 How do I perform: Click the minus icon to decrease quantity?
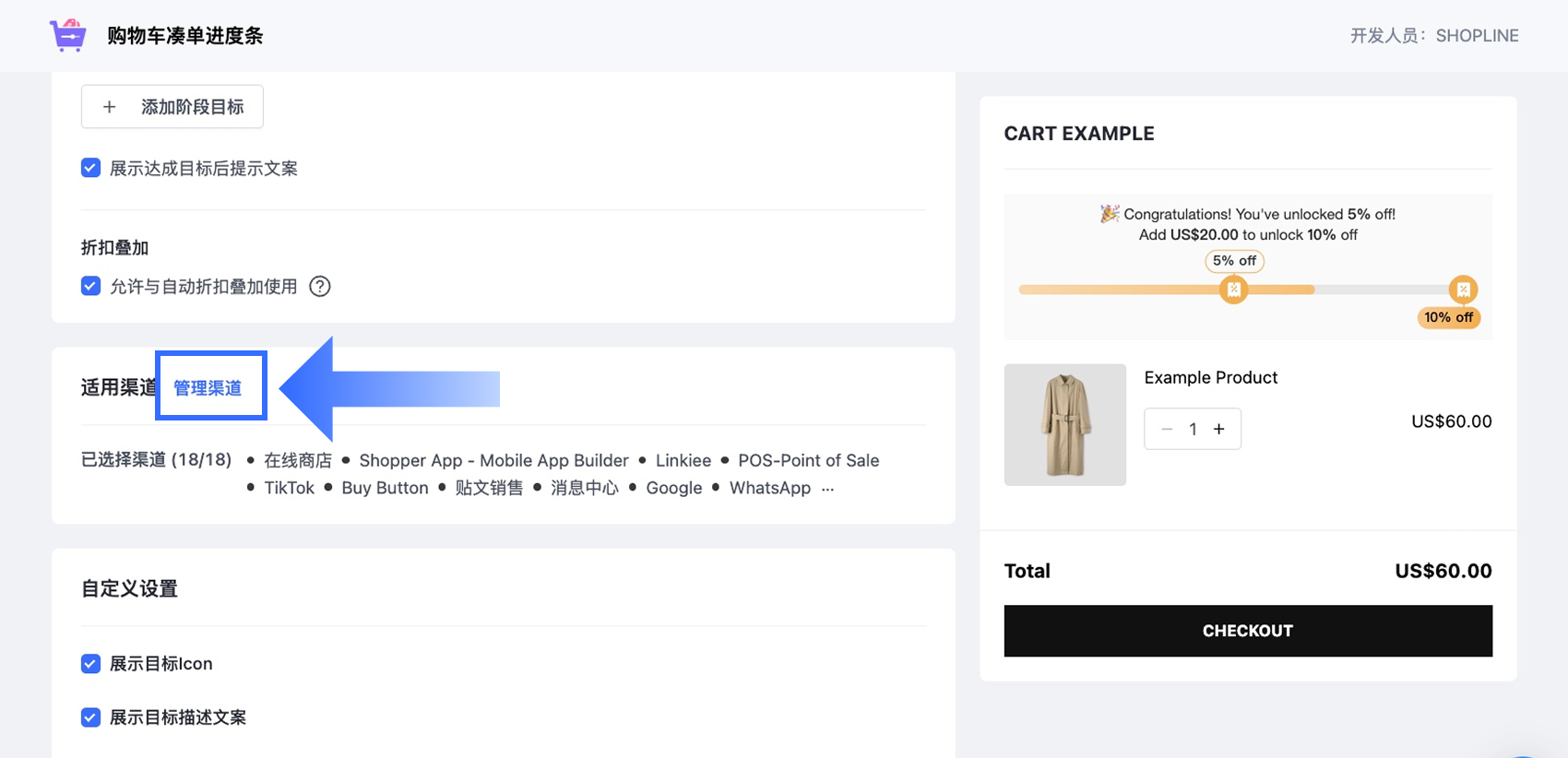pos(1167,429)
